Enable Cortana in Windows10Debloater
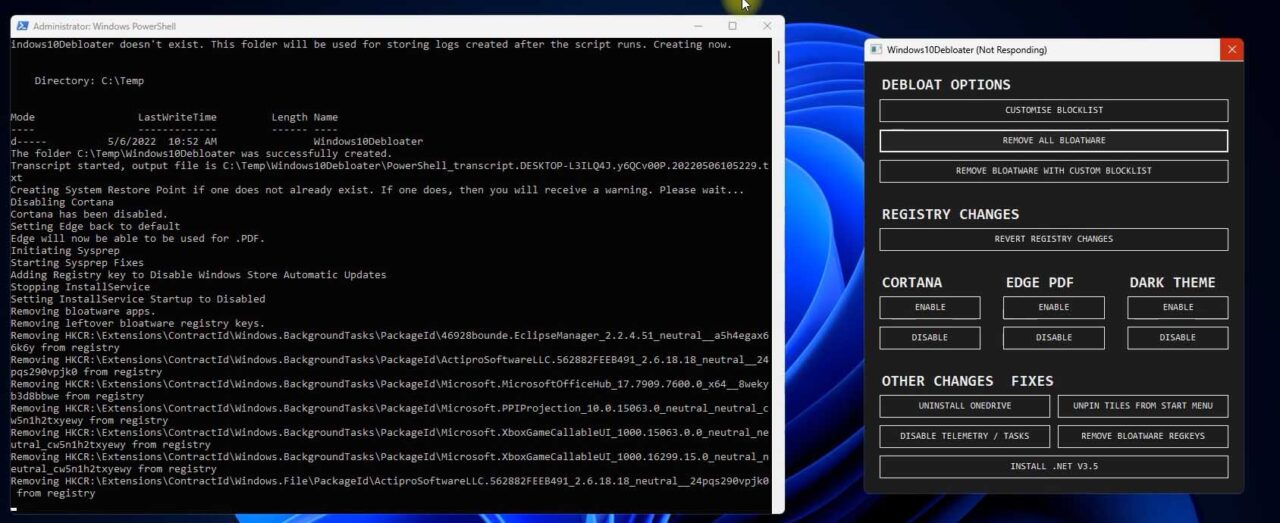The width and height of the screenshot is (1280, 523). pos(930,307)
